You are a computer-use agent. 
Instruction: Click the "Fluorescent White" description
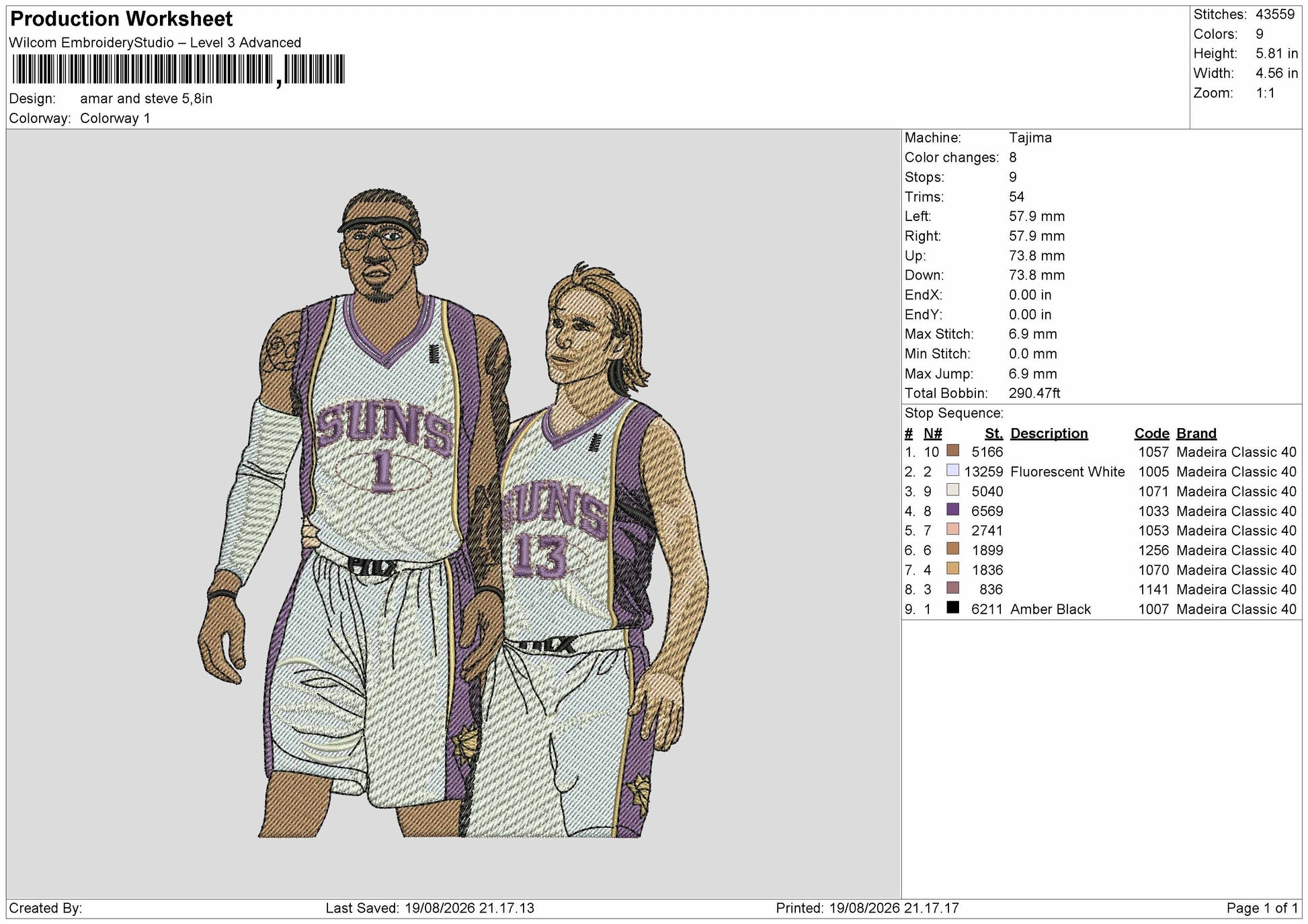1067,472
